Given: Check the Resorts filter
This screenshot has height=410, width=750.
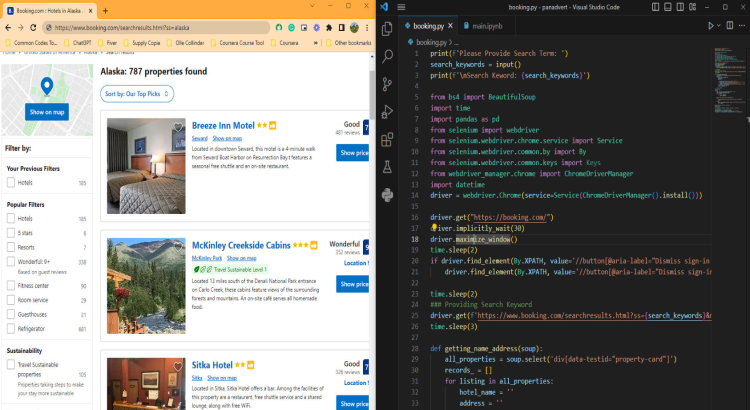Looking at the screenshot, I should 11,247.
